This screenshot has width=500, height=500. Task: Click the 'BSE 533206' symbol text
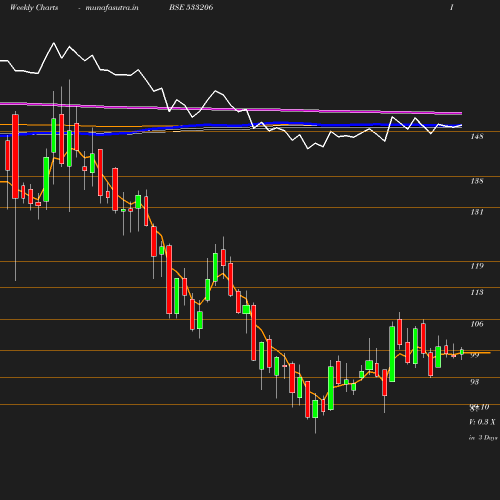click(191, 7)
